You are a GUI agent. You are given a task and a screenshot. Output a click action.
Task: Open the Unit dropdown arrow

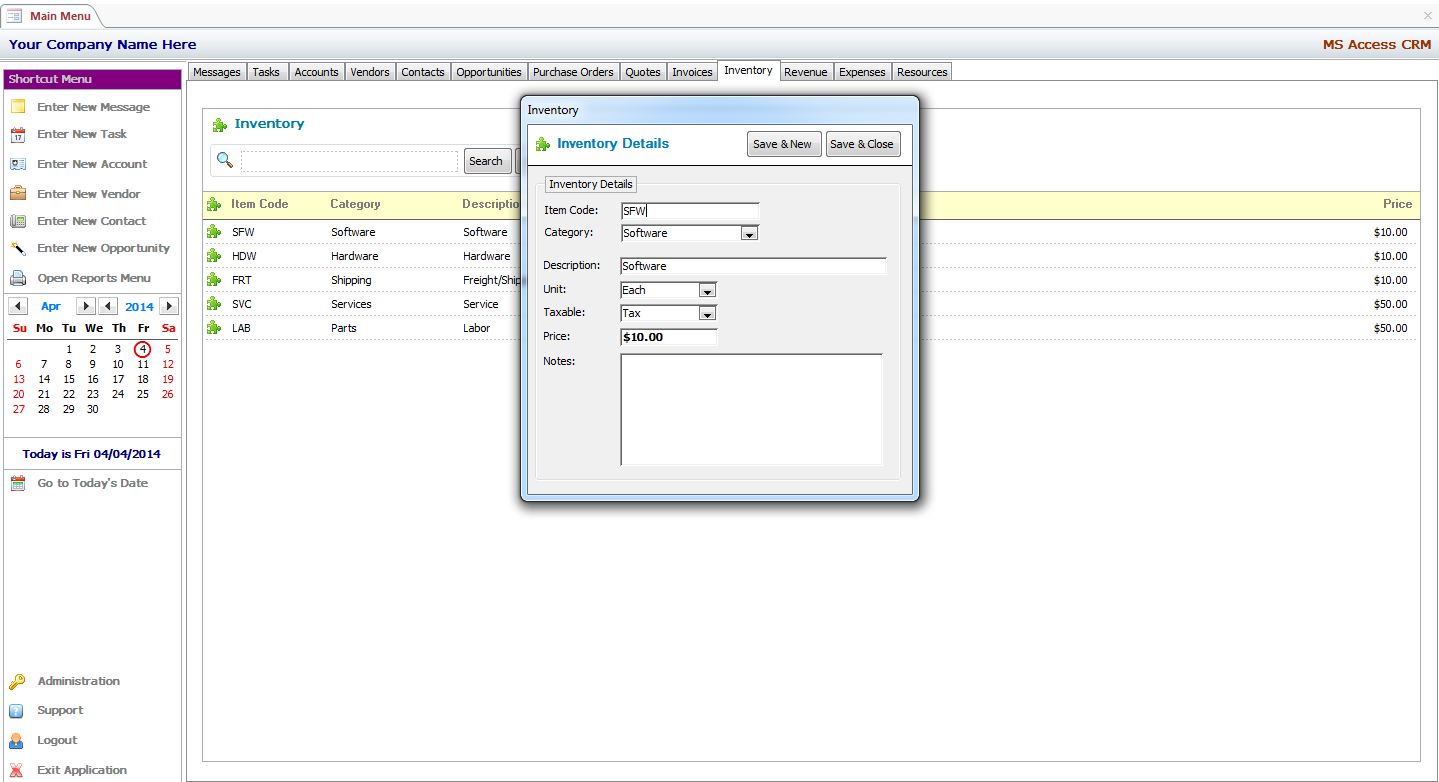click(707, 291)
